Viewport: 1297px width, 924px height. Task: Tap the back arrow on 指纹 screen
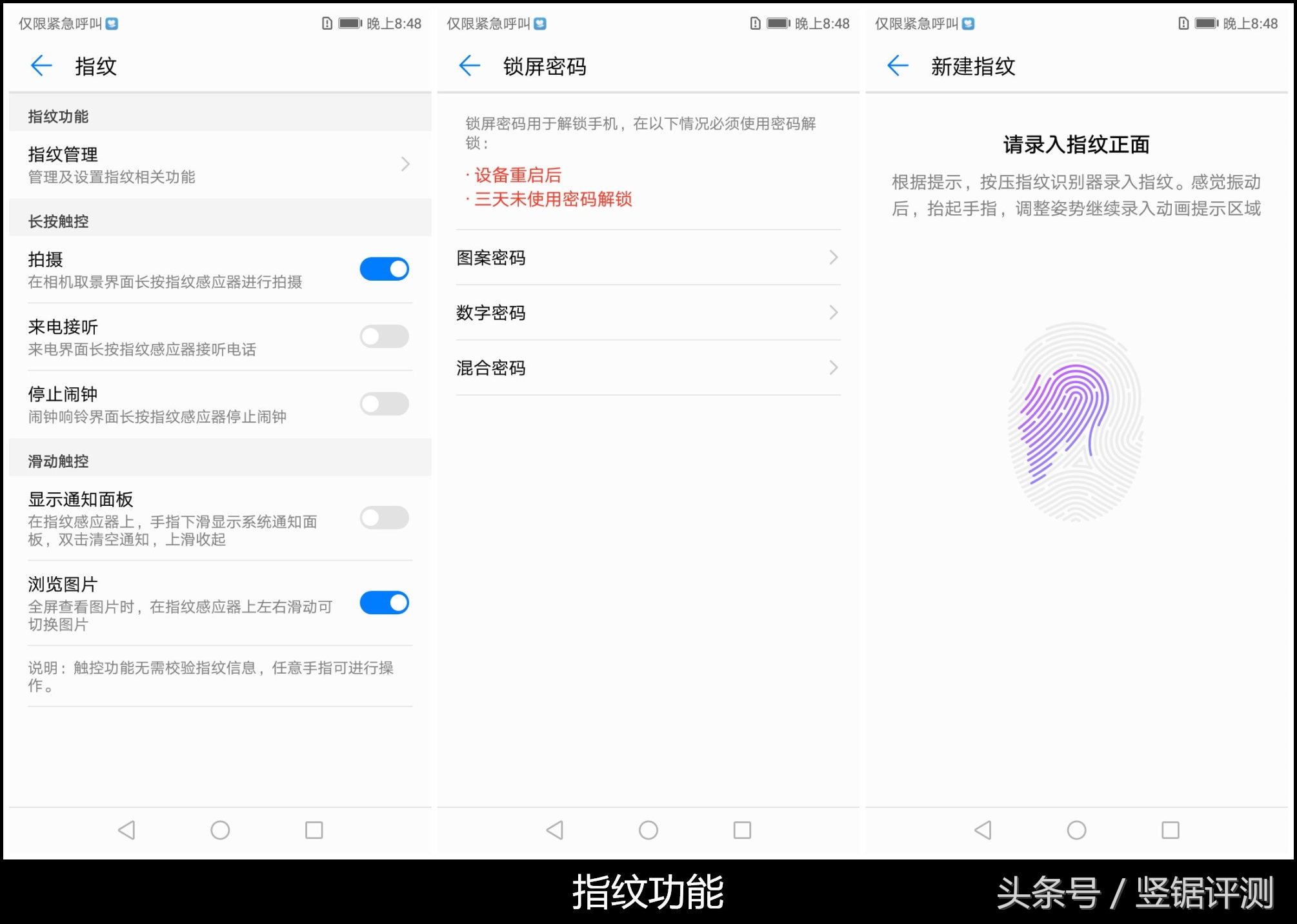coord(41,66)
